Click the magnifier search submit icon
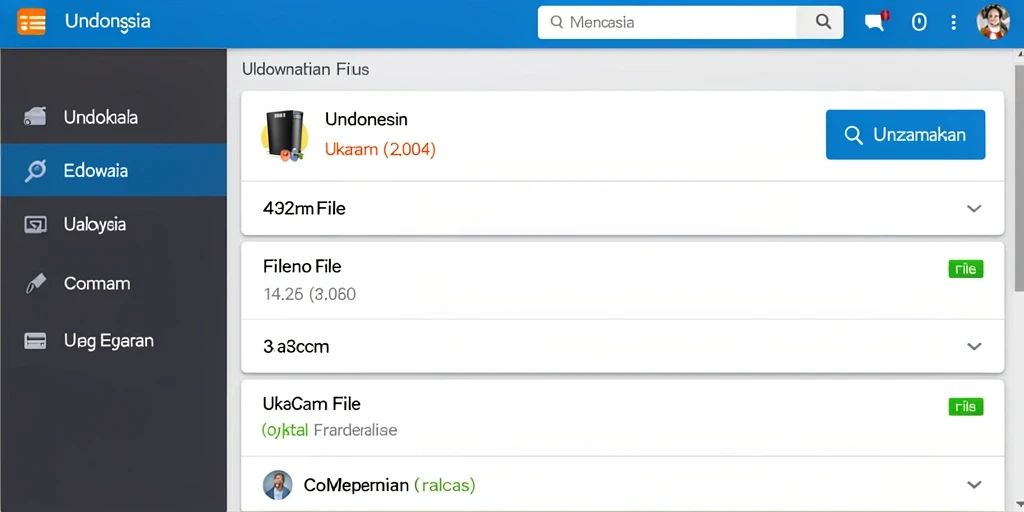 [824, 22]
